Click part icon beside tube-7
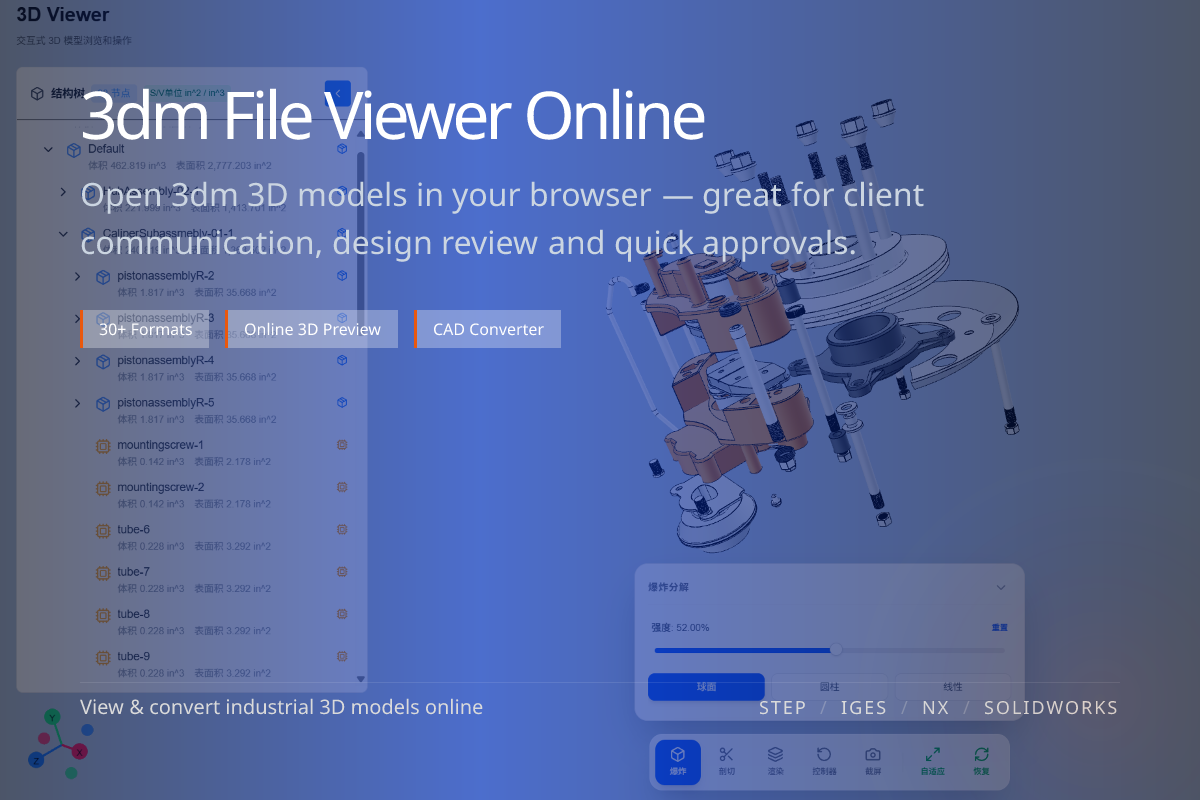This screenshot has height=800, width=1200. coord(102,574)
